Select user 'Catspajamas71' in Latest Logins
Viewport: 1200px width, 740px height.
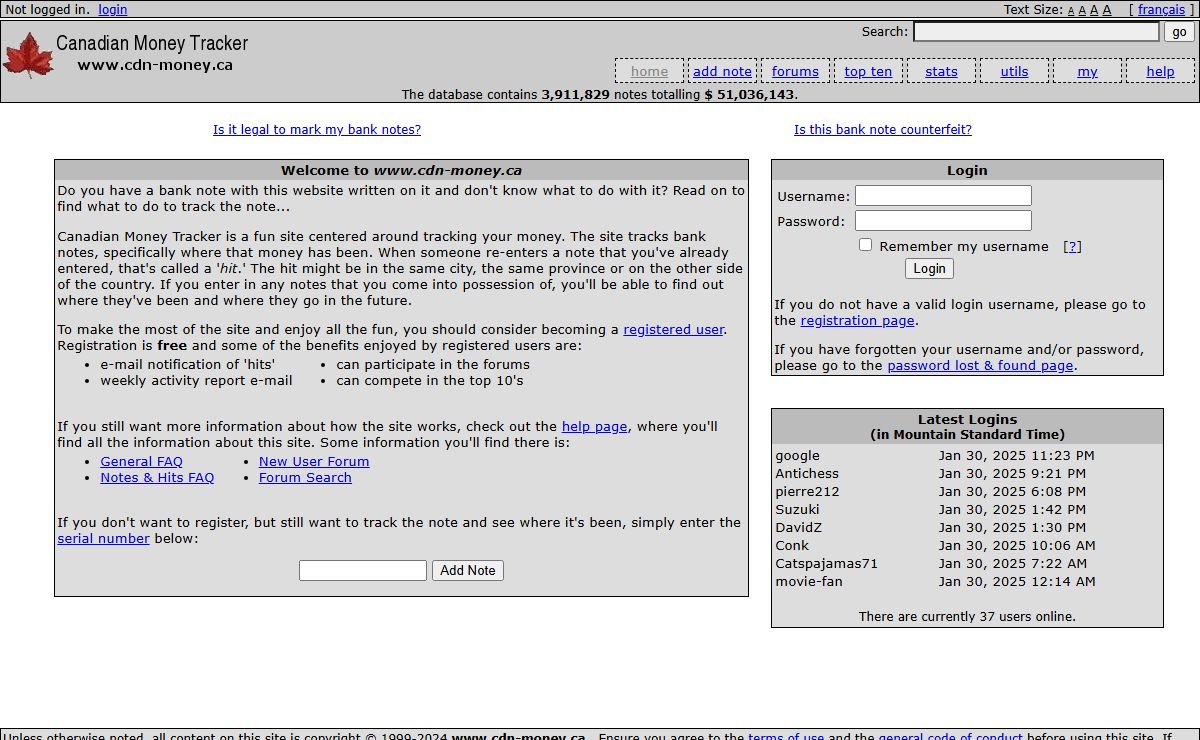pos(826,563)
